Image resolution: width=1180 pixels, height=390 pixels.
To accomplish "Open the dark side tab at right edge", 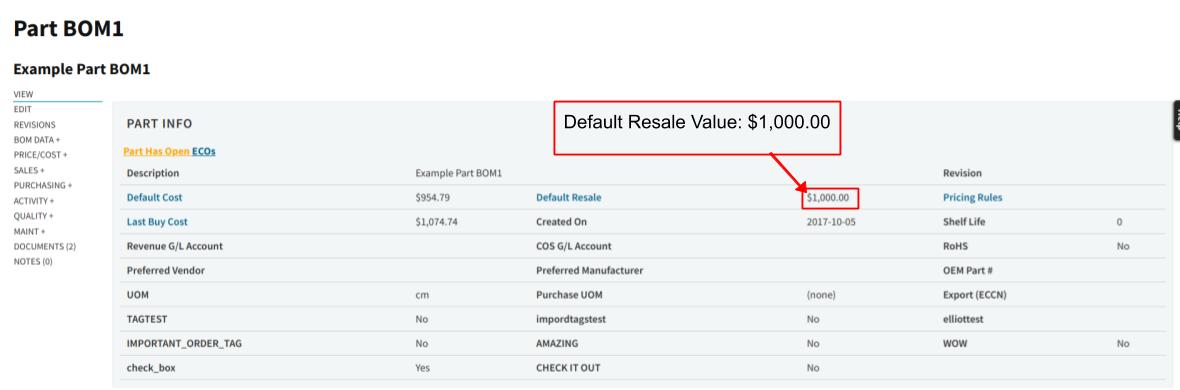I will [1176, 120].
